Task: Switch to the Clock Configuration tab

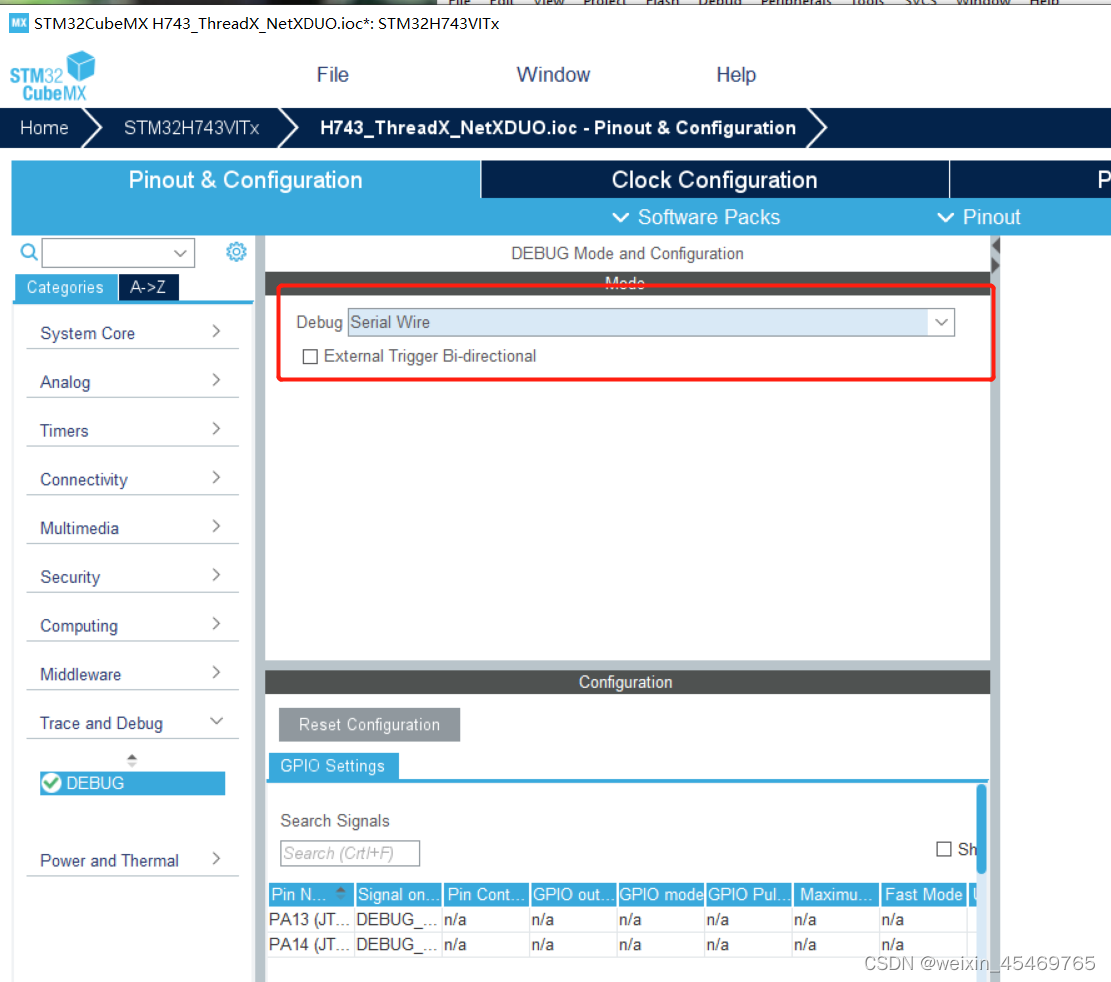Action: (x=715, y=180)
